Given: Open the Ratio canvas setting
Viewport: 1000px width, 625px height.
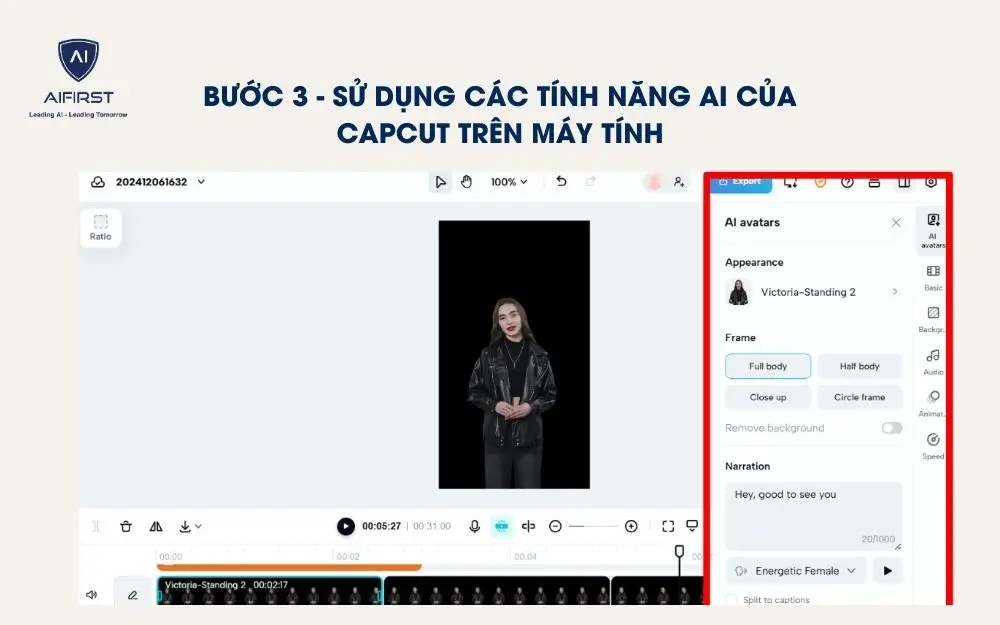Looking at the screenshot, I should coord(101,228).
